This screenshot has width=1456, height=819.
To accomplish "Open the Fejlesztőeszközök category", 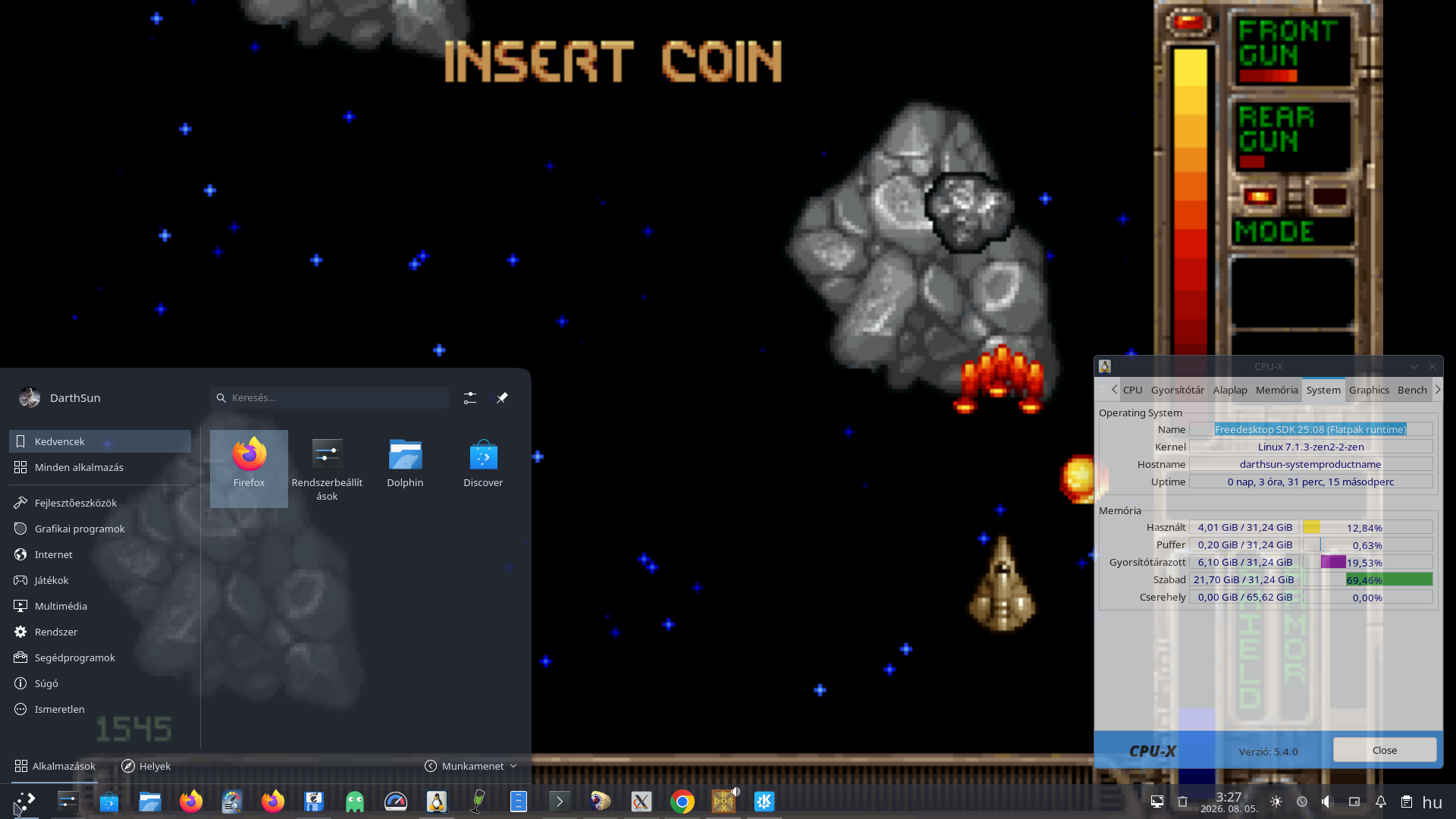I will click(100, 503).
